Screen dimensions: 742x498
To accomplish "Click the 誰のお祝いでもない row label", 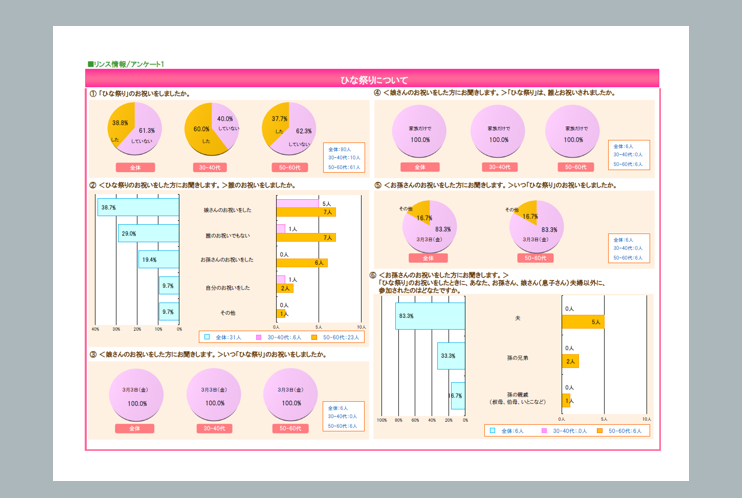I will (x=228, y=236).
